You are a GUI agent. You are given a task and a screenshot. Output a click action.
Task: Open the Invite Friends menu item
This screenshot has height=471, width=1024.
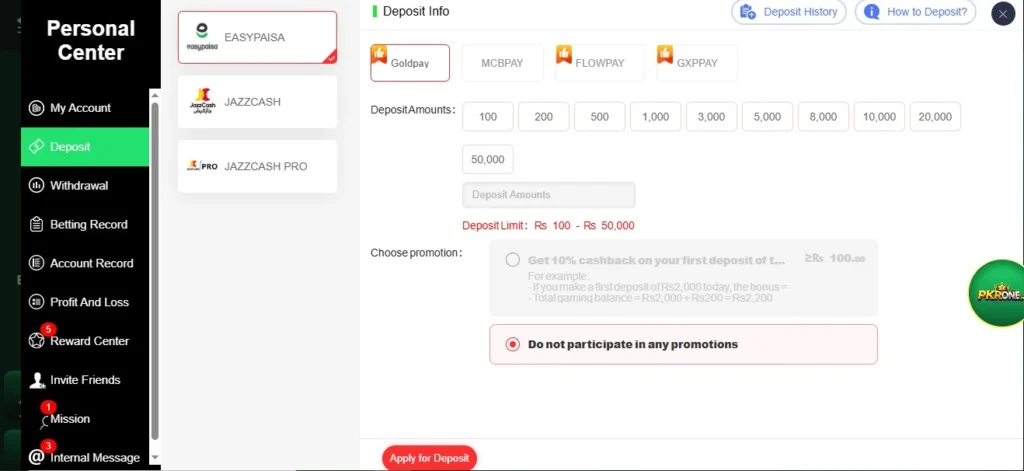pyautogui.click(x=85, y=380)
